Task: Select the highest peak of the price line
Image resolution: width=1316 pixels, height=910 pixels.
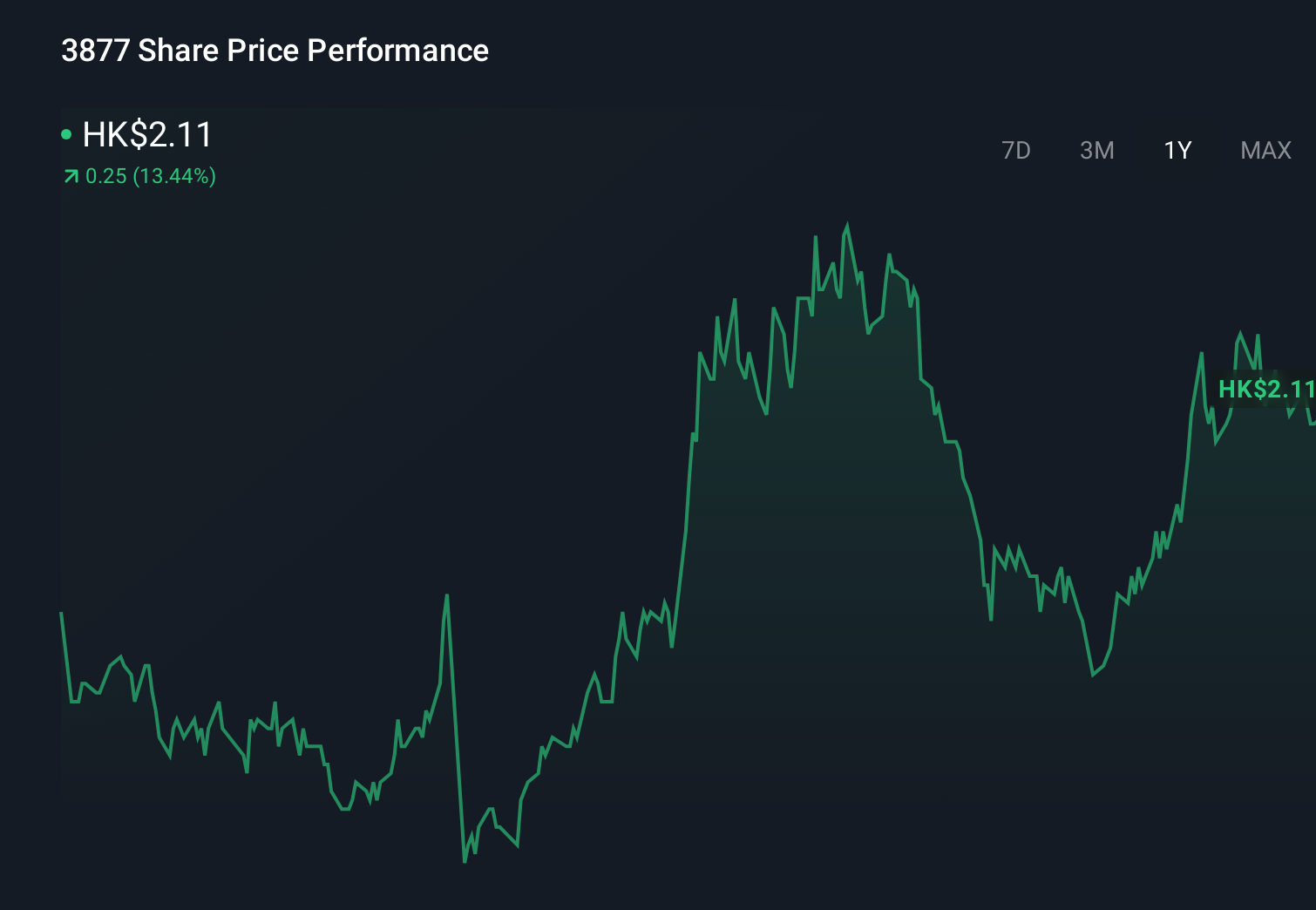Action: point(848,224)
